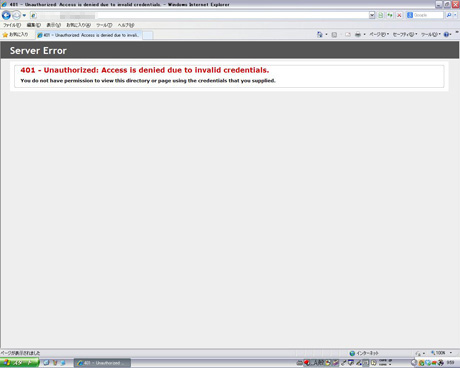Expand the address bar history dropdown

(x=372, y=15)
